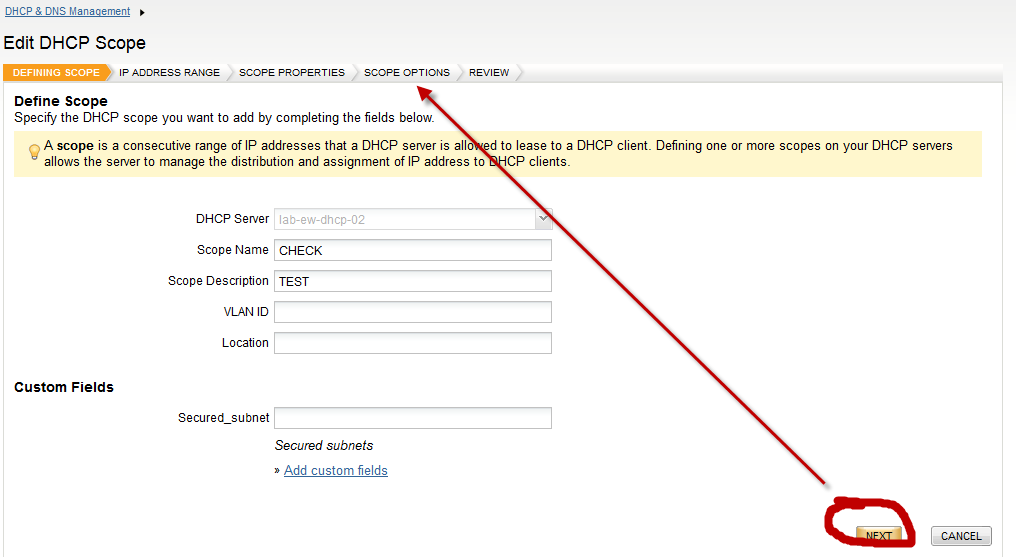Image resolution: width=1016 pixels, height=557 pixels.
Task: Open the Review step tab
Action: point(489,73)
